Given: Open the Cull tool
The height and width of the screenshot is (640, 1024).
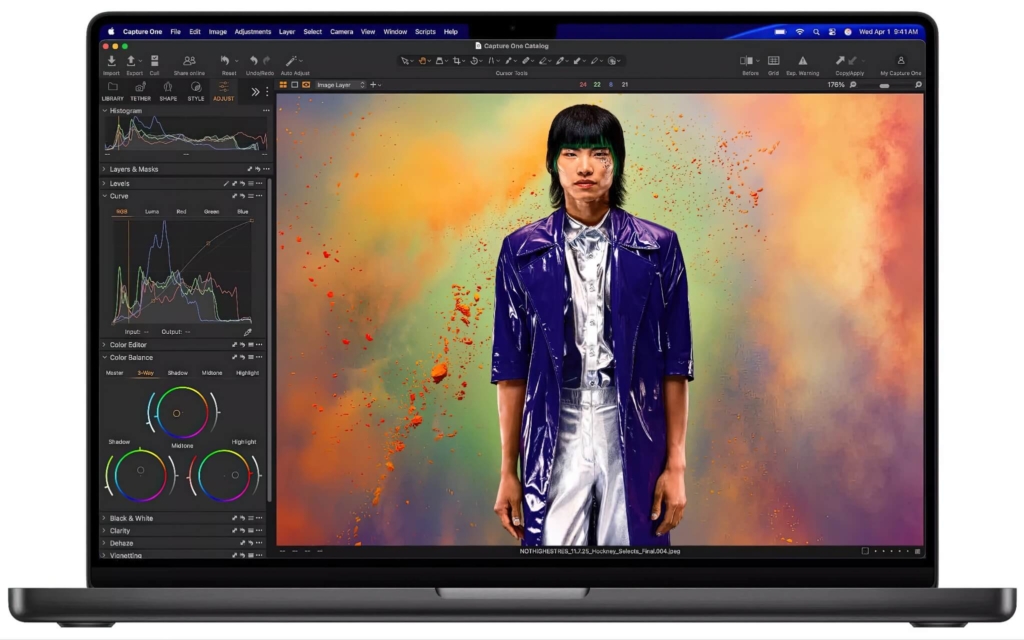Looking at the screenshot, I should (x=154, y=61).
